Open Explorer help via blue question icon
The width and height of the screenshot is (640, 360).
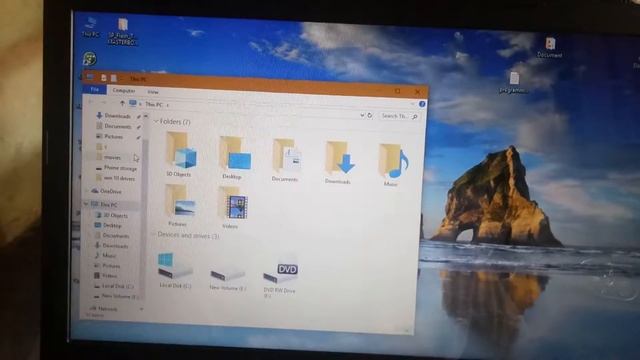click(422, 104)
